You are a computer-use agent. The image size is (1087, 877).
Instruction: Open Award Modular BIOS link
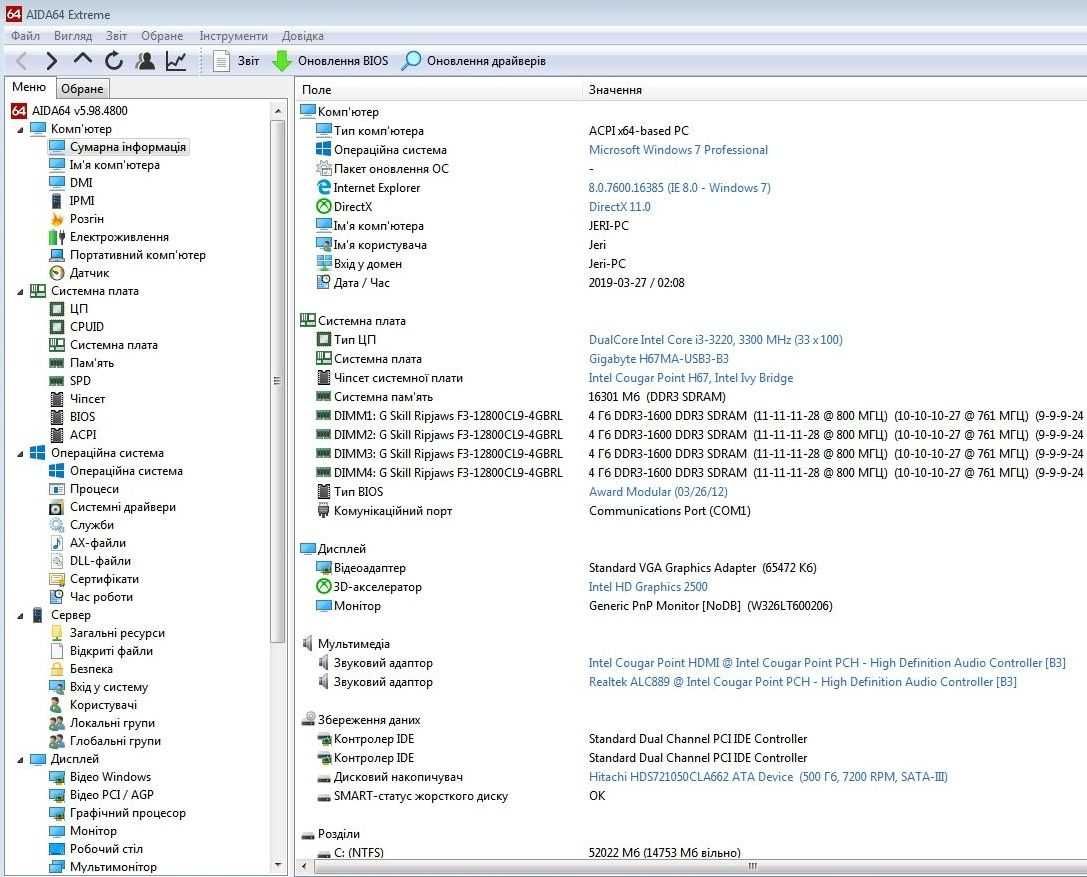pos(658,492)
